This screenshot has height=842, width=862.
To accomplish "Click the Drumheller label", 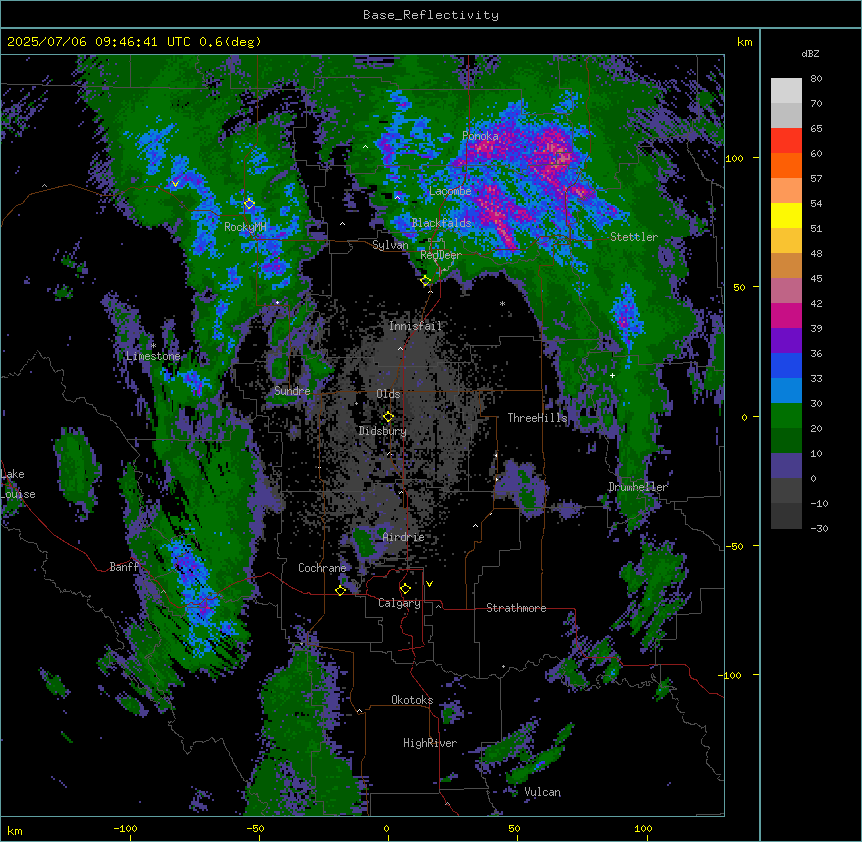I will [638, 487].
